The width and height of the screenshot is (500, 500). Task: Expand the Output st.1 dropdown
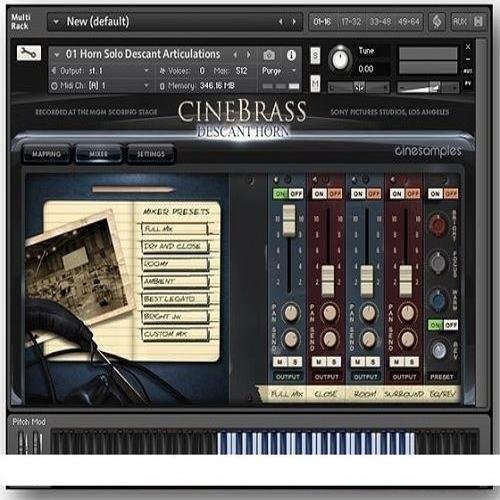(x=146, y=71)
